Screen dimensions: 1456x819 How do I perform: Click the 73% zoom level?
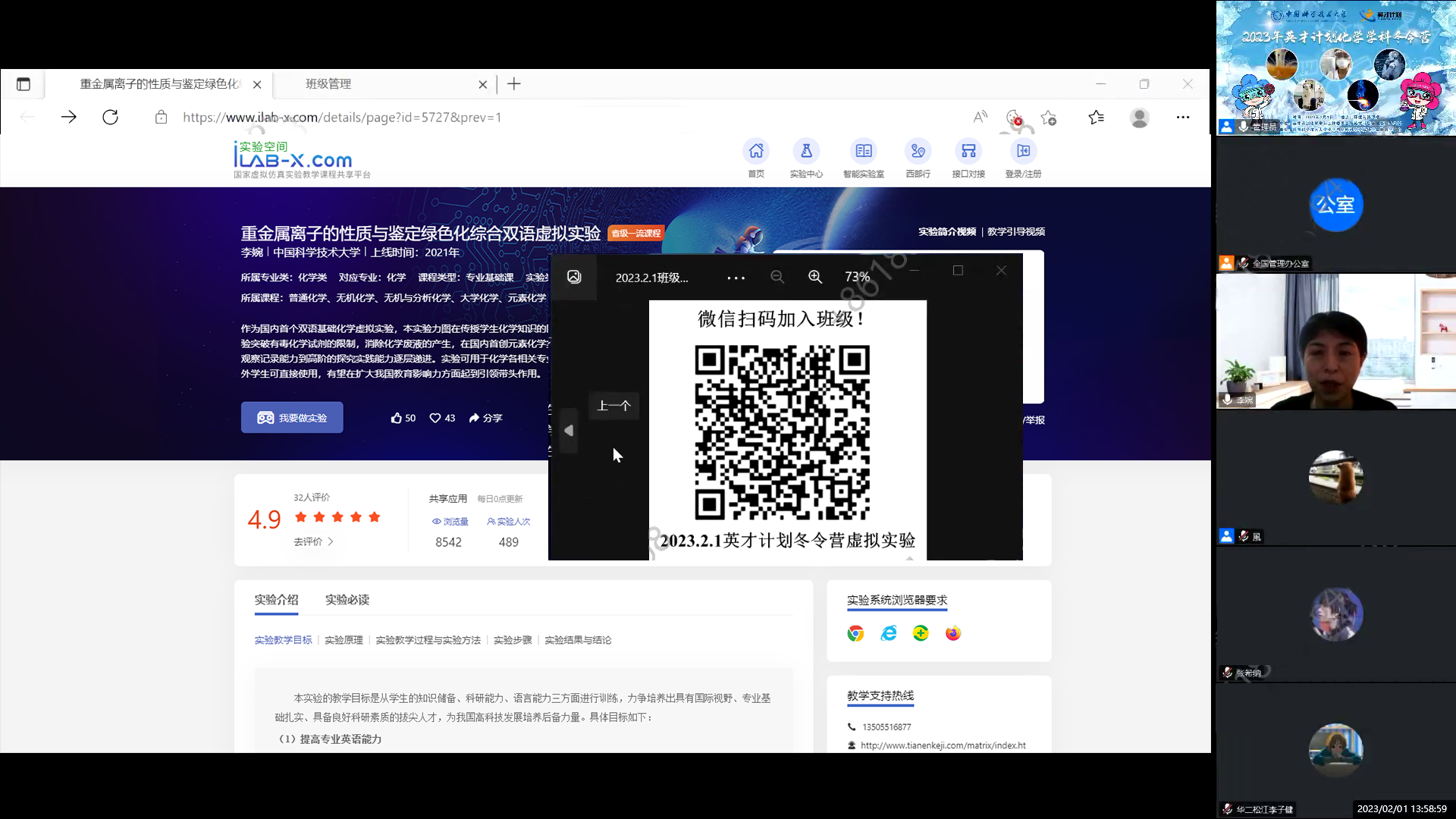(858, 277)
